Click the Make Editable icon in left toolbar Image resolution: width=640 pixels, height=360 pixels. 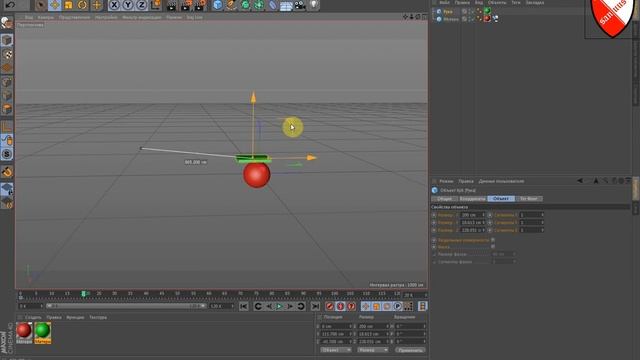tap(7, 23)
